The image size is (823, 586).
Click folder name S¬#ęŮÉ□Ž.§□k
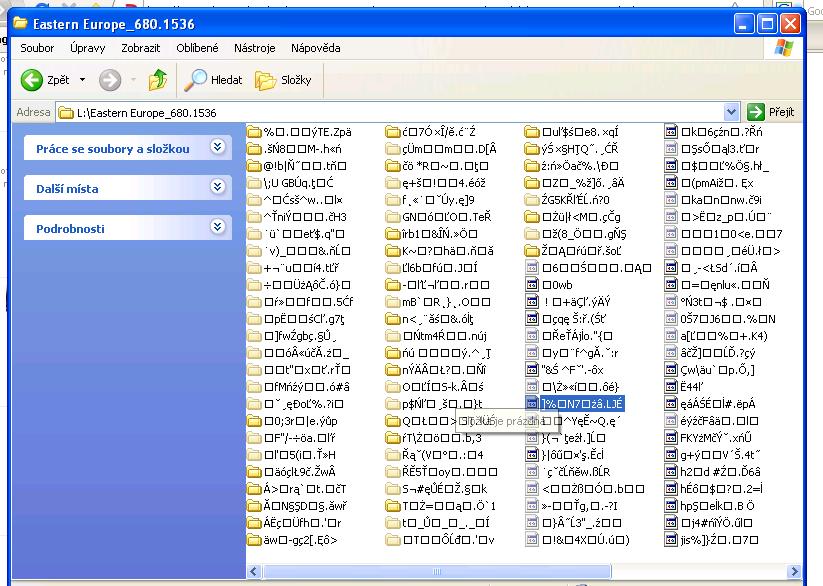(x=445, y=489)
